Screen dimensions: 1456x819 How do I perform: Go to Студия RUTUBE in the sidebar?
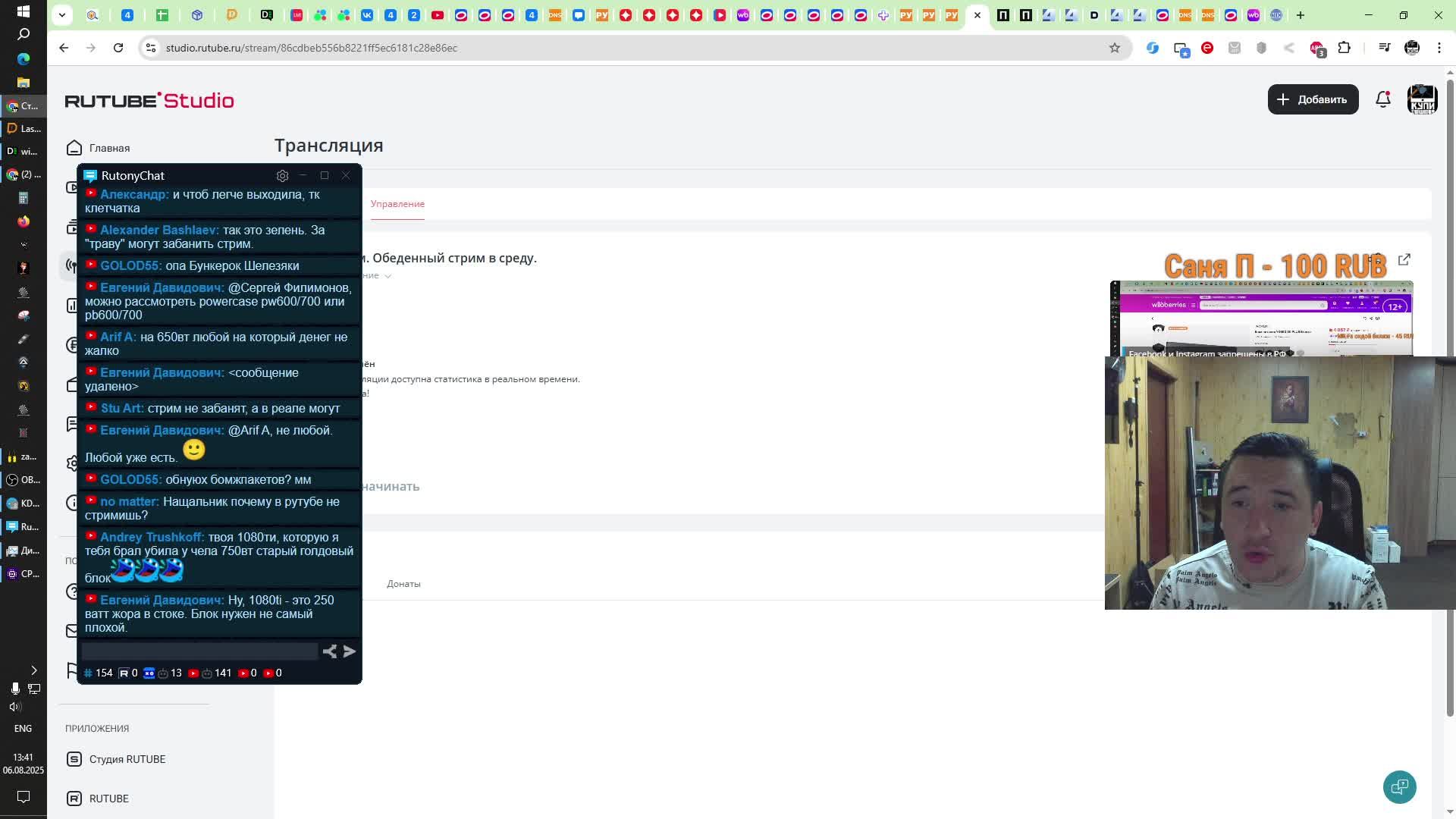tap(127, 759)
